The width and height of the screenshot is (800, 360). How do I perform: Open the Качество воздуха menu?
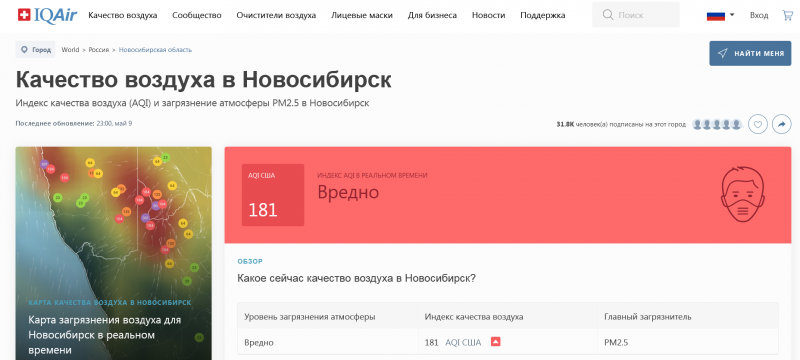[x=122, y=15]
